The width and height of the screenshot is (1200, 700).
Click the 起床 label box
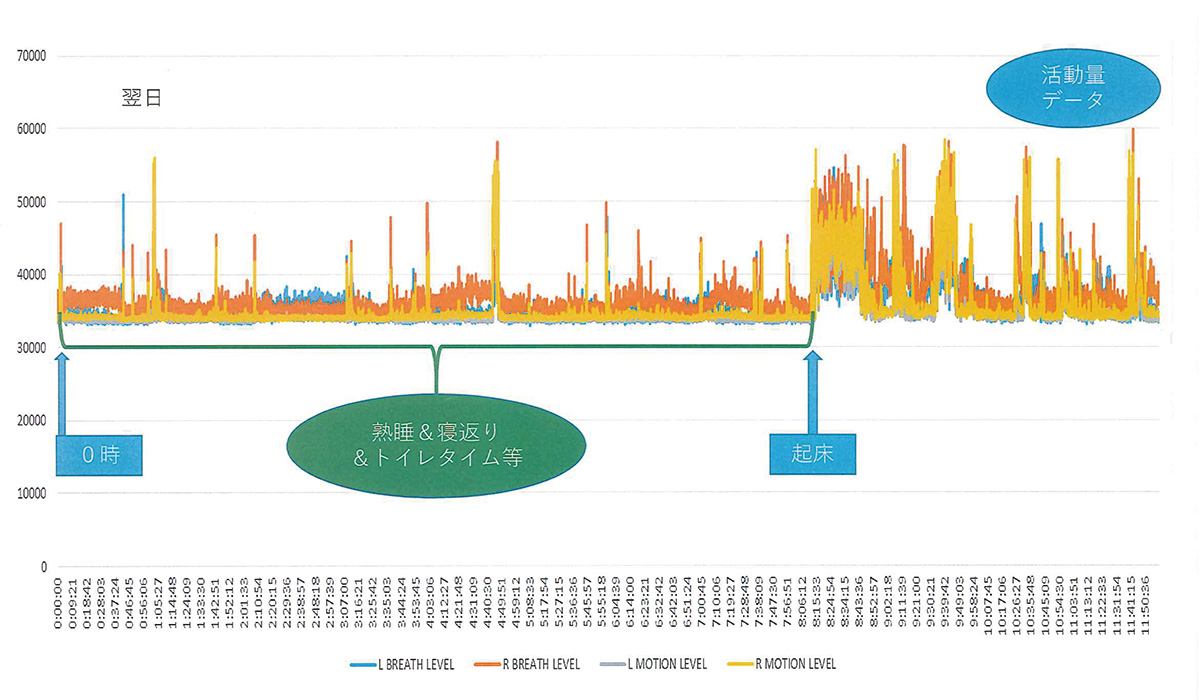click(x=814, y=453)
